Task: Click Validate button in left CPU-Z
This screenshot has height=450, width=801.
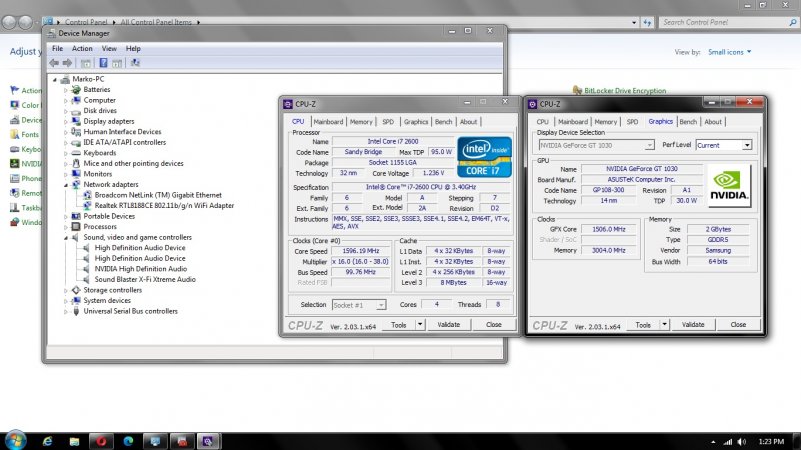Action: [x=449, y=324]
